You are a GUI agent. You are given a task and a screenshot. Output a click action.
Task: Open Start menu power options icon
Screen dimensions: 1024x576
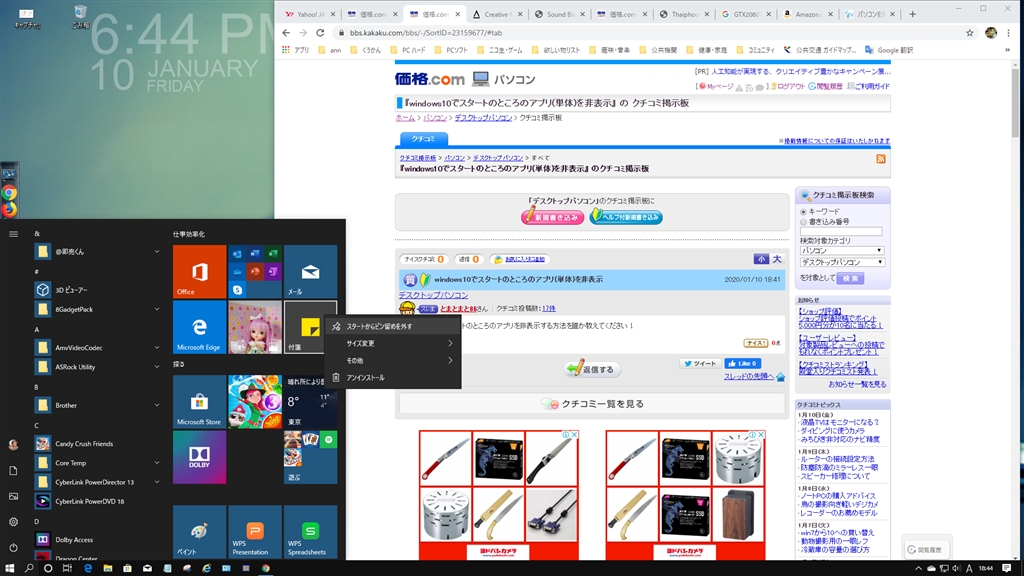(x=13, y=547)
